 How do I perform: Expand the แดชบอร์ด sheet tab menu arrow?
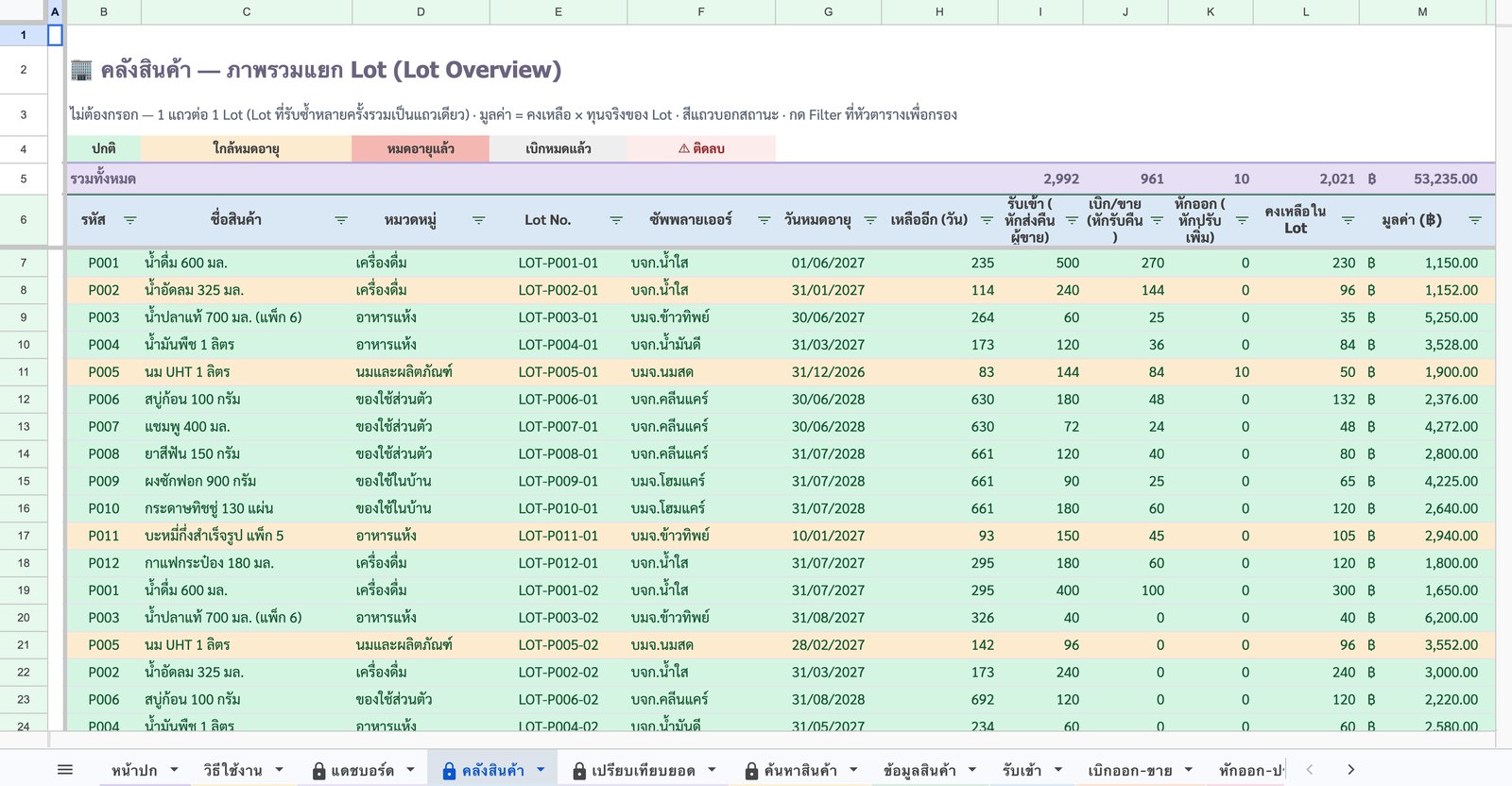(x=411, y=770)
